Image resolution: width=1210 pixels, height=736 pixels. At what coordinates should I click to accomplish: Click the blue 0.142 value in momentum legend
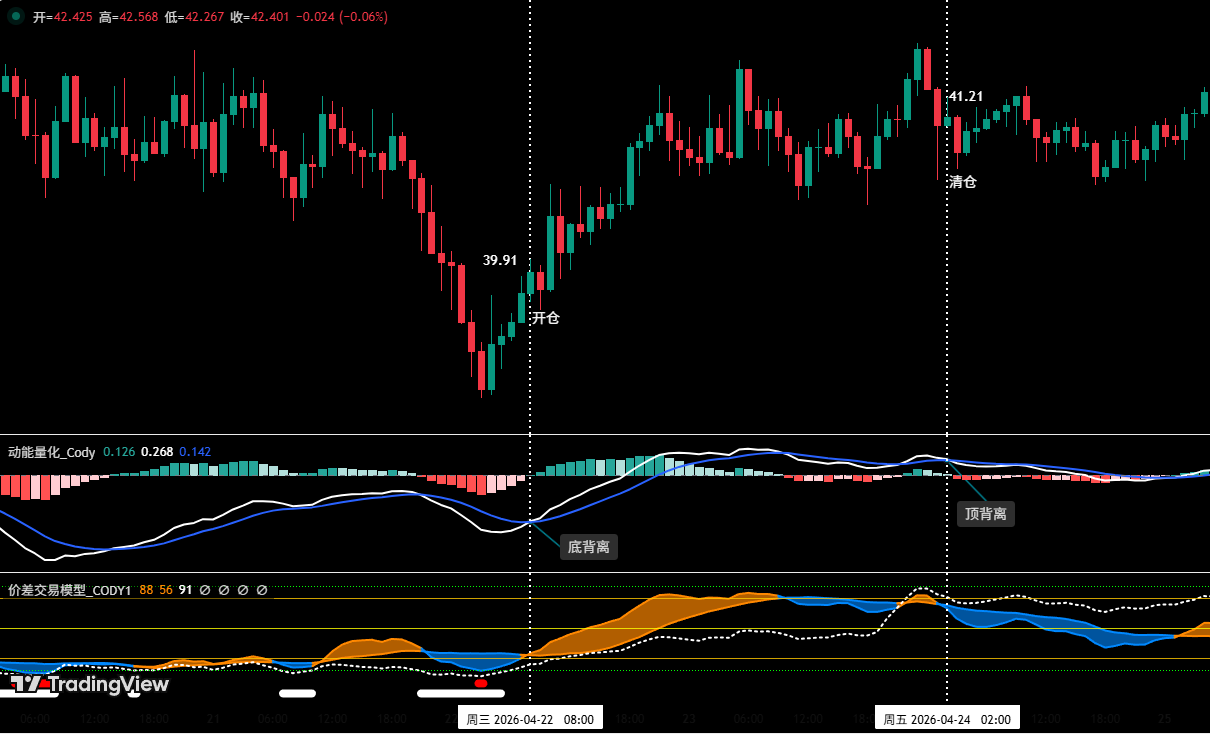(x=195, y=452)
